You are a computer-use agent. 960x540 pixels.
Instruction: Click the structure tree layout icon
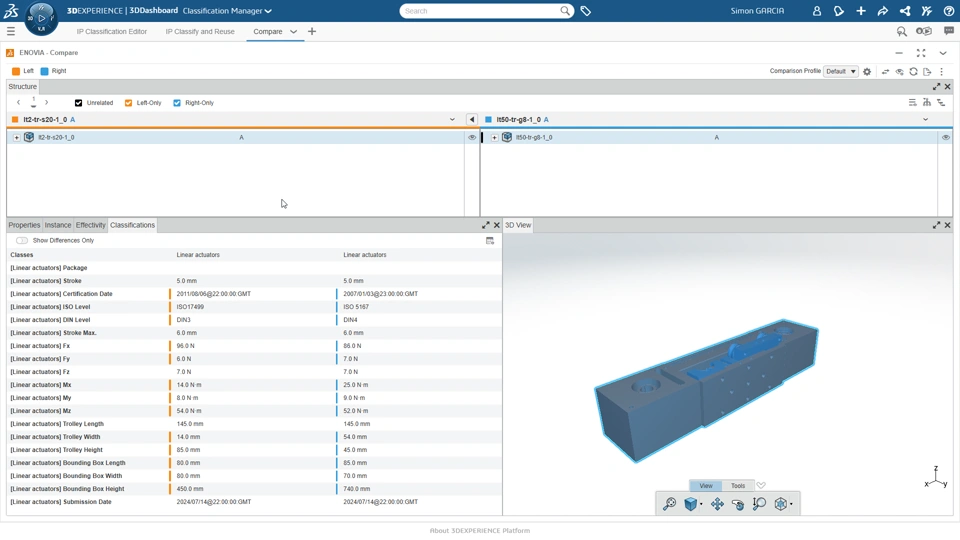pos(927,103)
